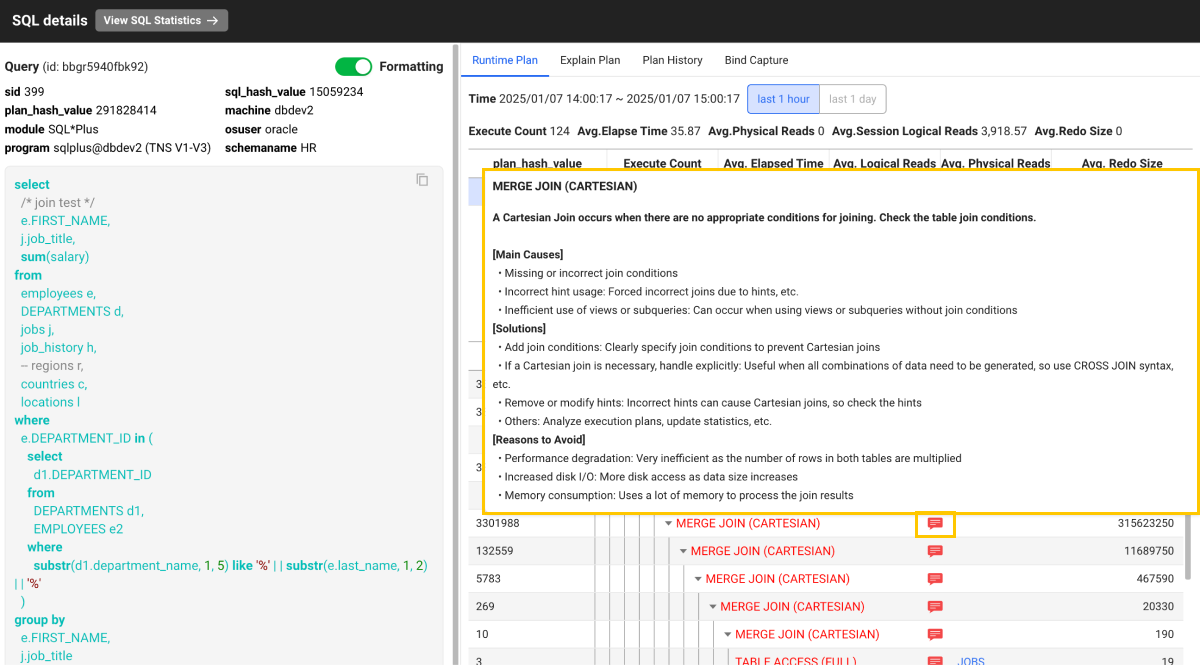Select row value 467590
Screen dimensions: 1200x665
pyautogui.click(x=1156, y=579)
